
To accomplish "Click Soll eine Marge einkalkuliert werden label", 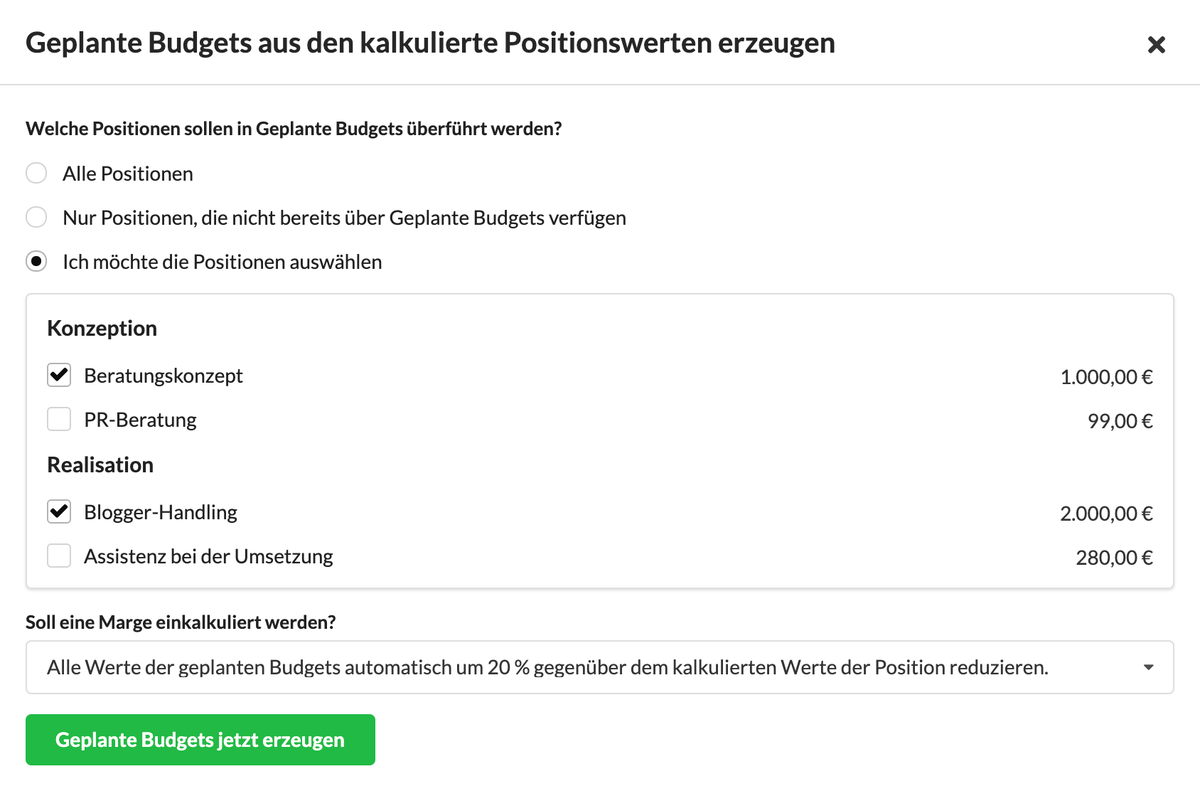I will (180, 622).
